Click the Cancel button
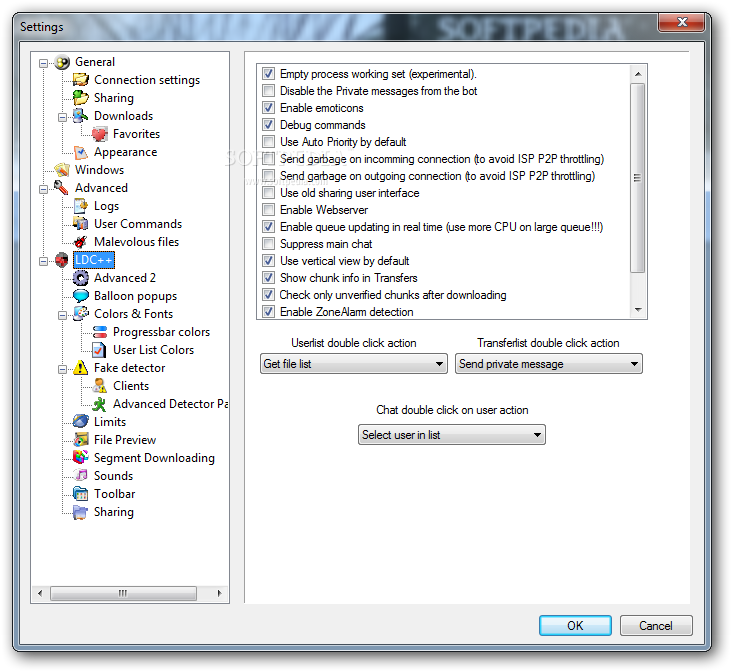Image resolution: width=732 pixels, height=672 pixels. pos(656,625)
